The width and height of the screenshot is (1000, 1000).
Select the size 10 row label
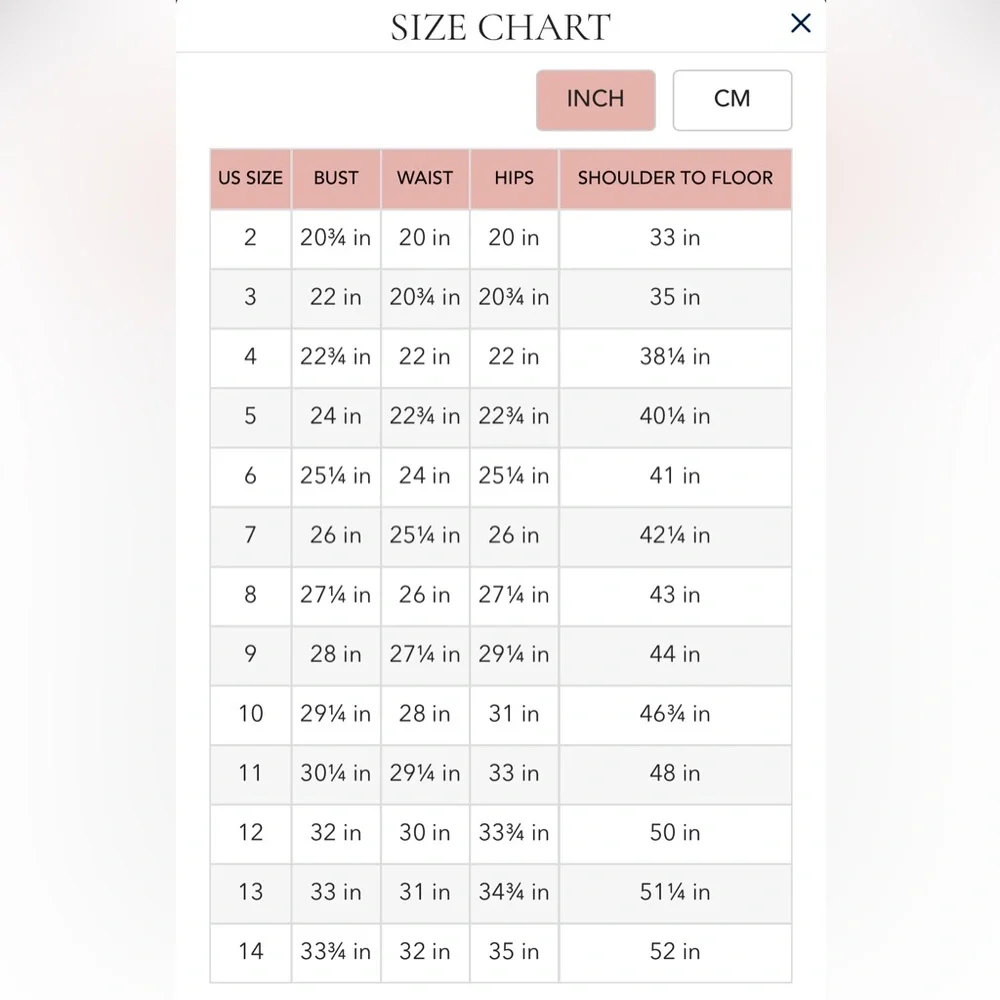click(x=251, y=714)
